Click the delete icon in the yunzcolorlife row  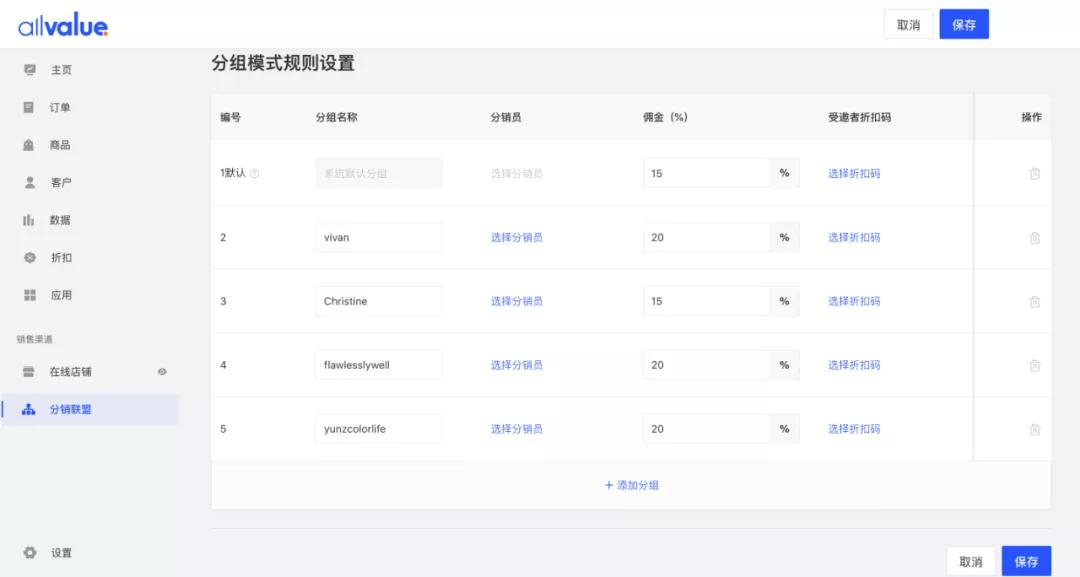[1034, 428]
